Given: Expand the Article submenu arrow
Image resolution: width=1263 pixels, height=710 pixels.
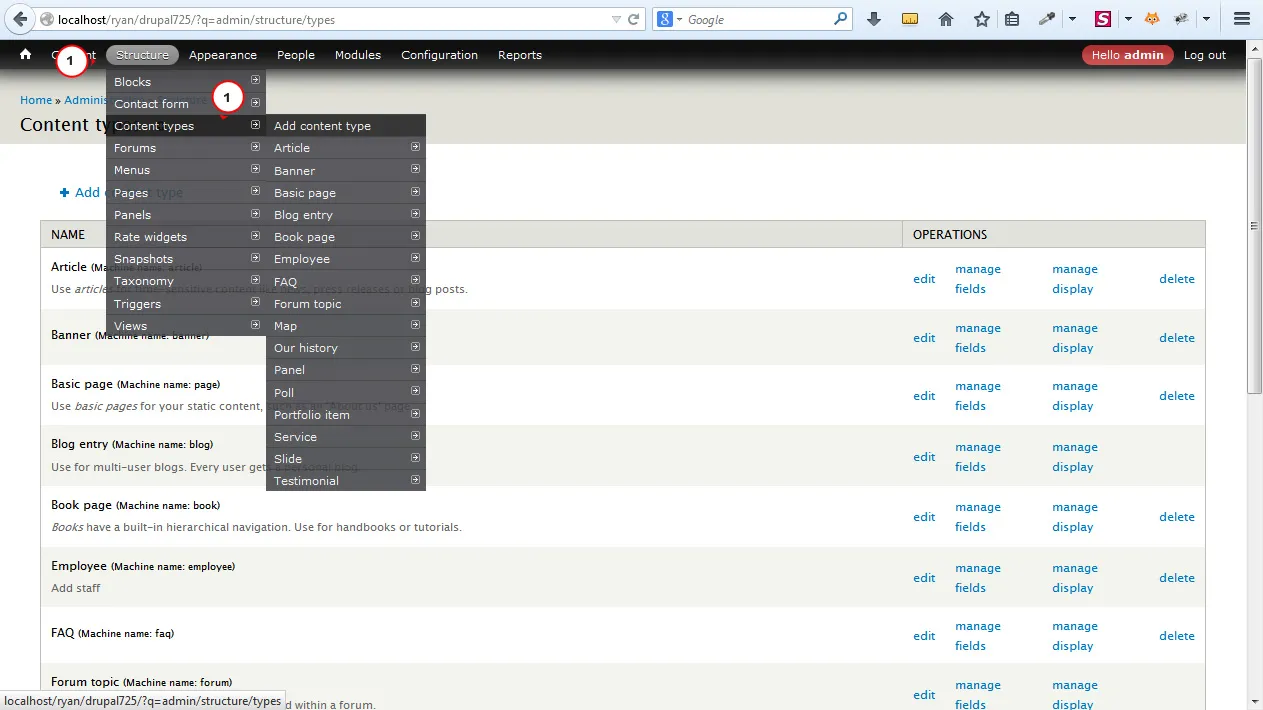Looking at the screenshot, I should click(x=415, y=147).
